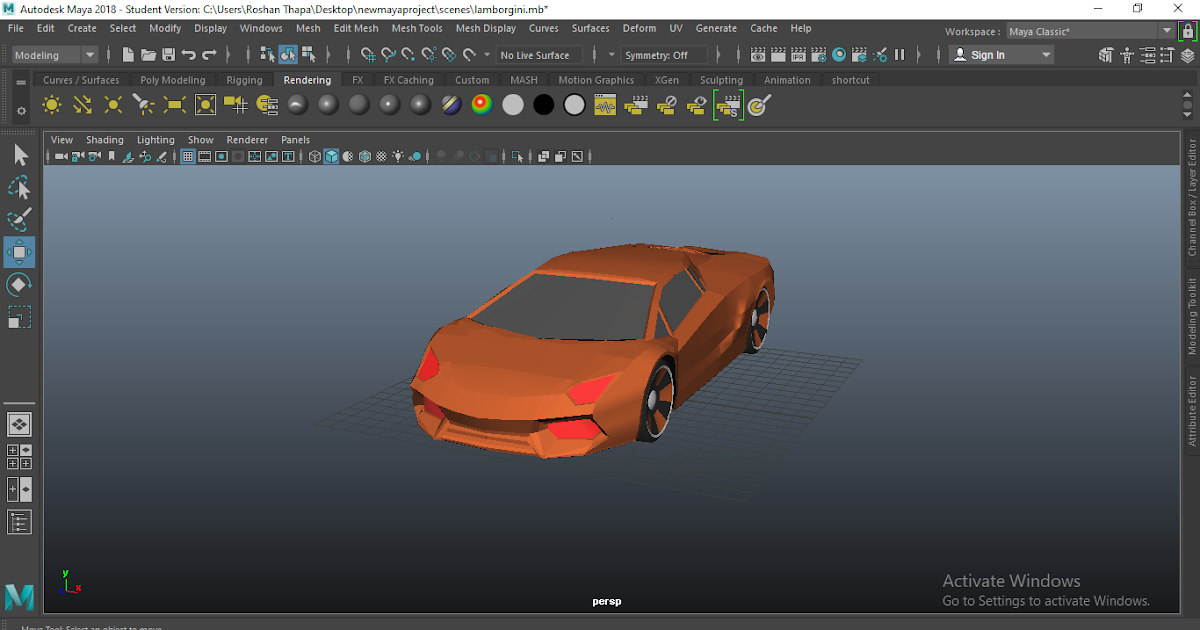Toggle the viewport grid display
Screen dimensions: 1200x630
(186, 156)
